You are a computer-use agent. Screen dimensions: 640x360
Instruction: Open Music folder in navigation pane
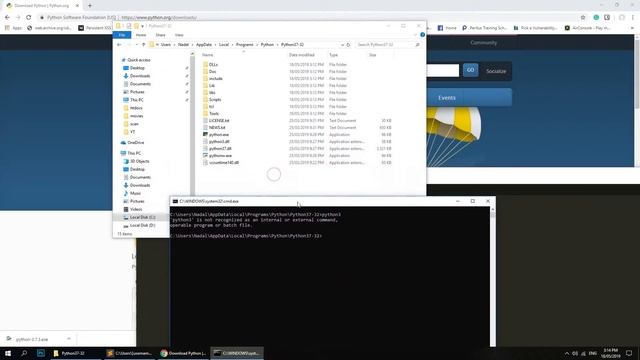tap(135, 193)
